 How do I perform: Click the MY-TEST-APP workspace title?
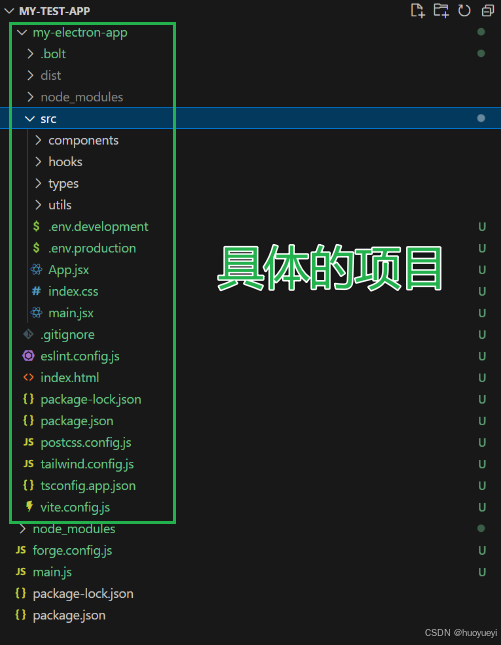tap(55, 11)
